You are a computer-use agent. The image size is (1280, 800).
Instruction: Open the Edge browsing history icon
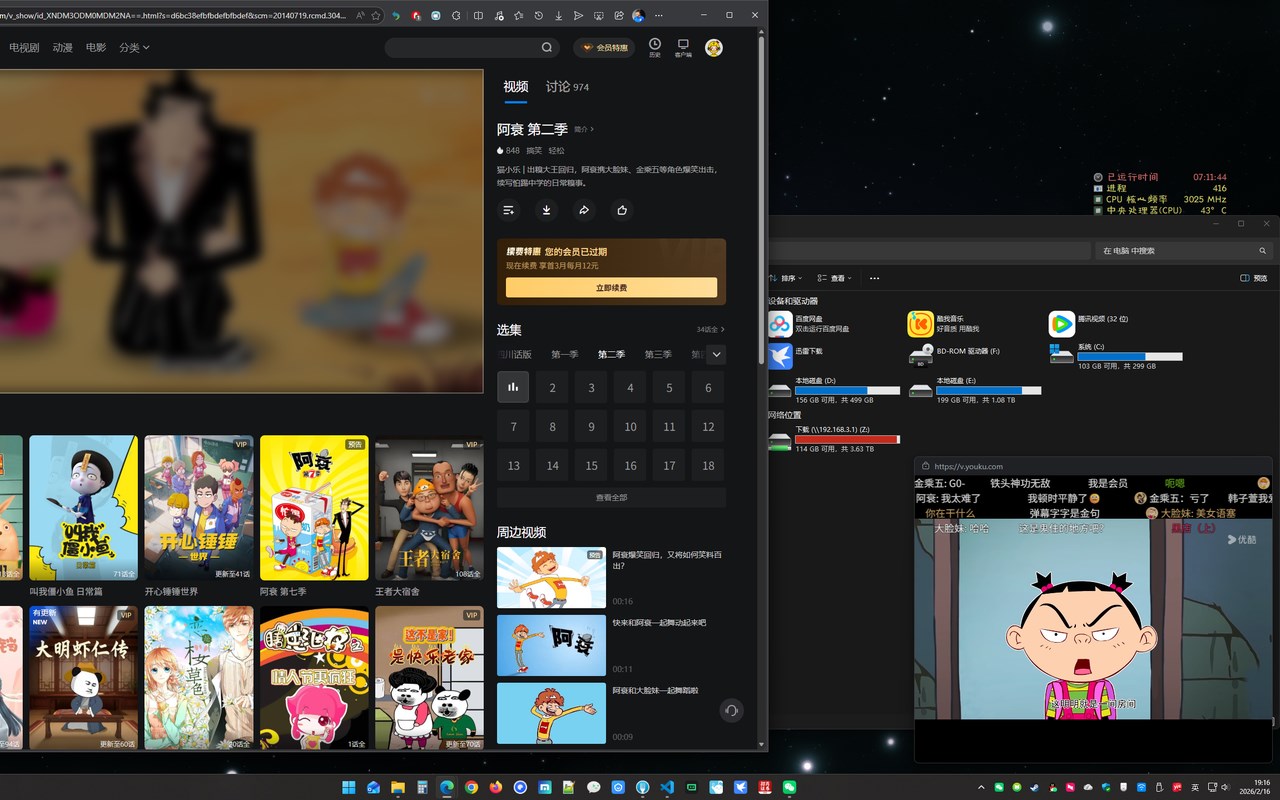coord(539,16)
